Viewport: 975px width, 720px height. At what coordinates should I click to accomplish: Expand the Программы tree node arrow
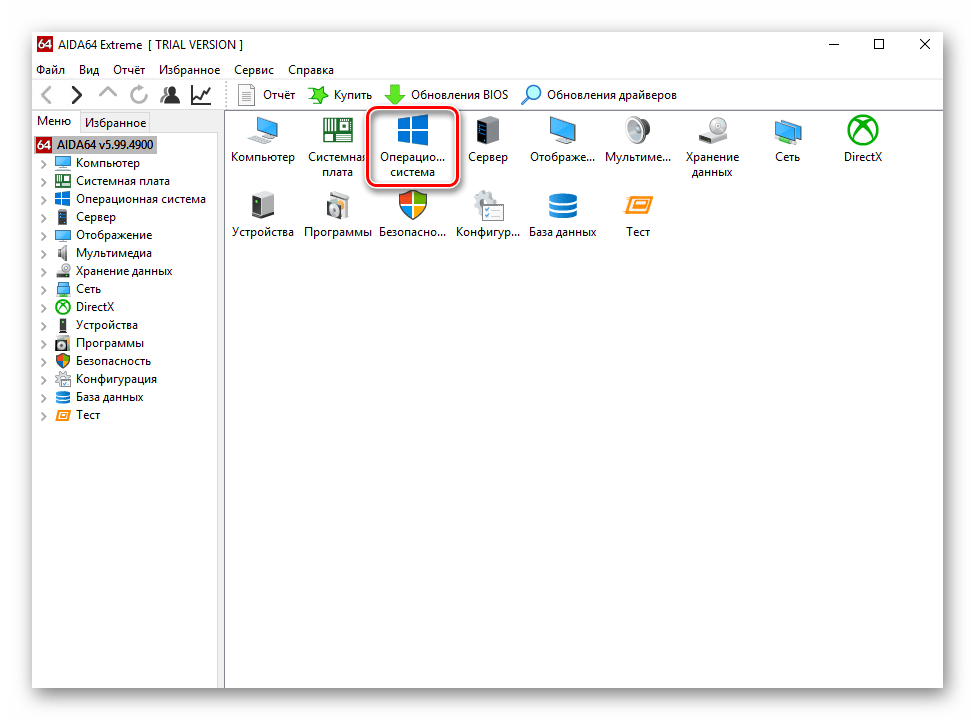point(43,344)
